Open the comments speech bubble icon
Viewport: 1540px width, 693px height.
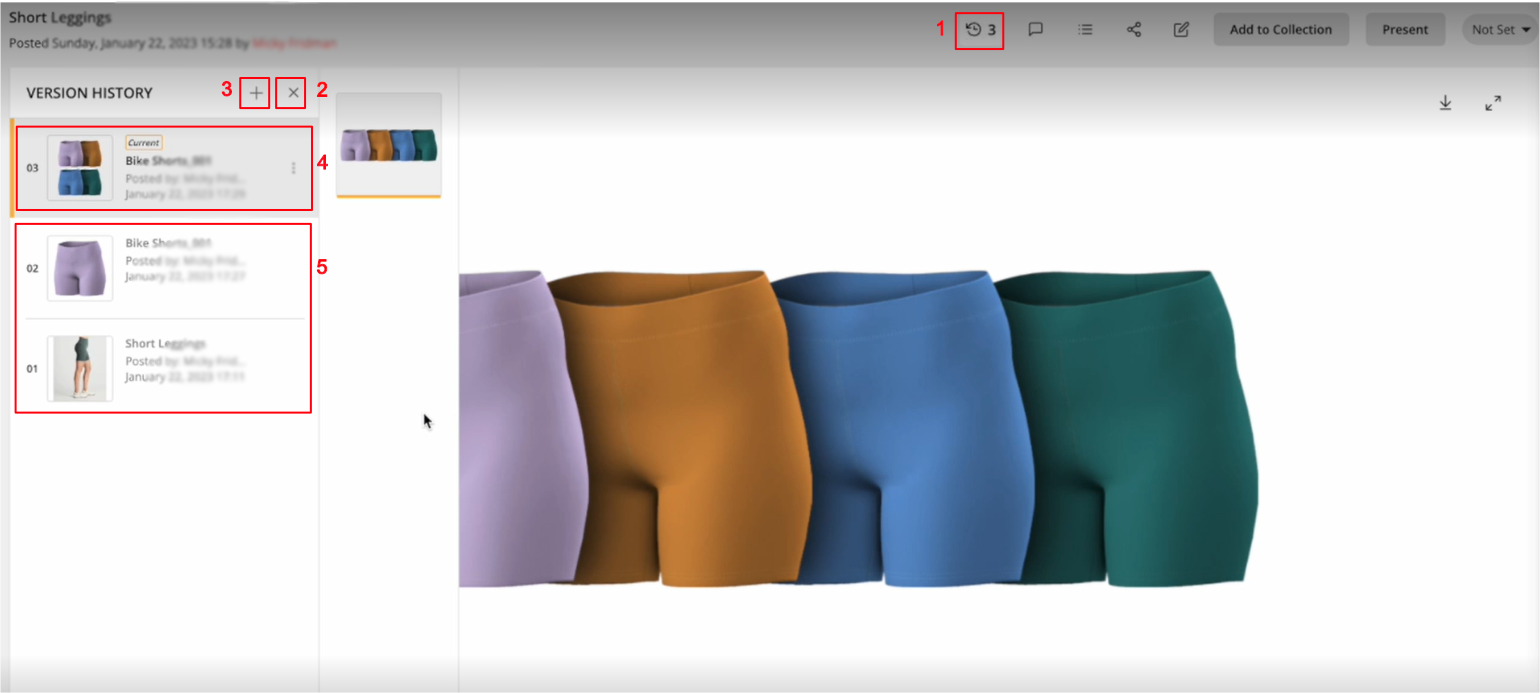1036,30
